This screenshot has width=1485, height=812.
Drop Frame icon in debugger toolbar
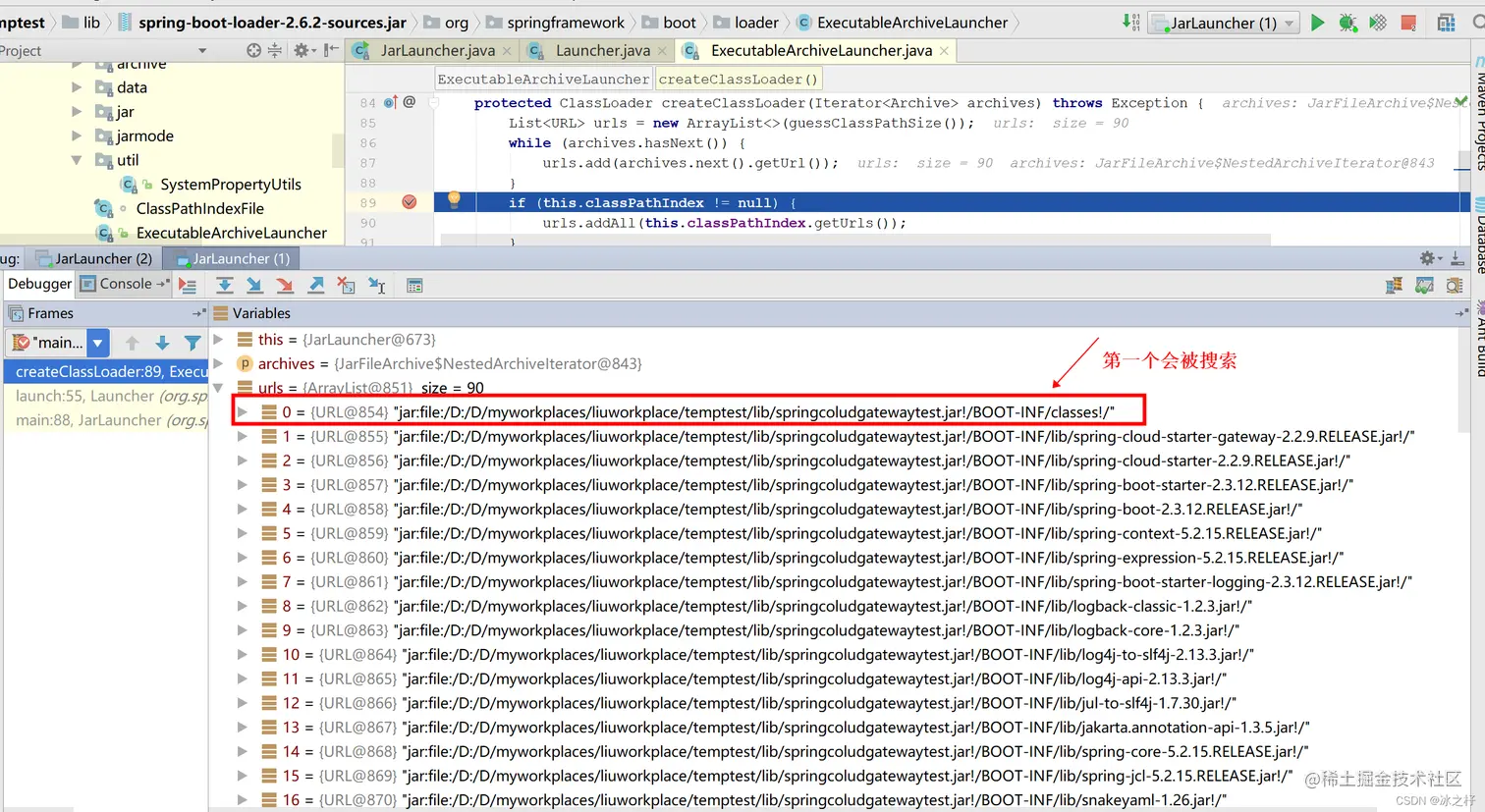click(x=346, y=286)
